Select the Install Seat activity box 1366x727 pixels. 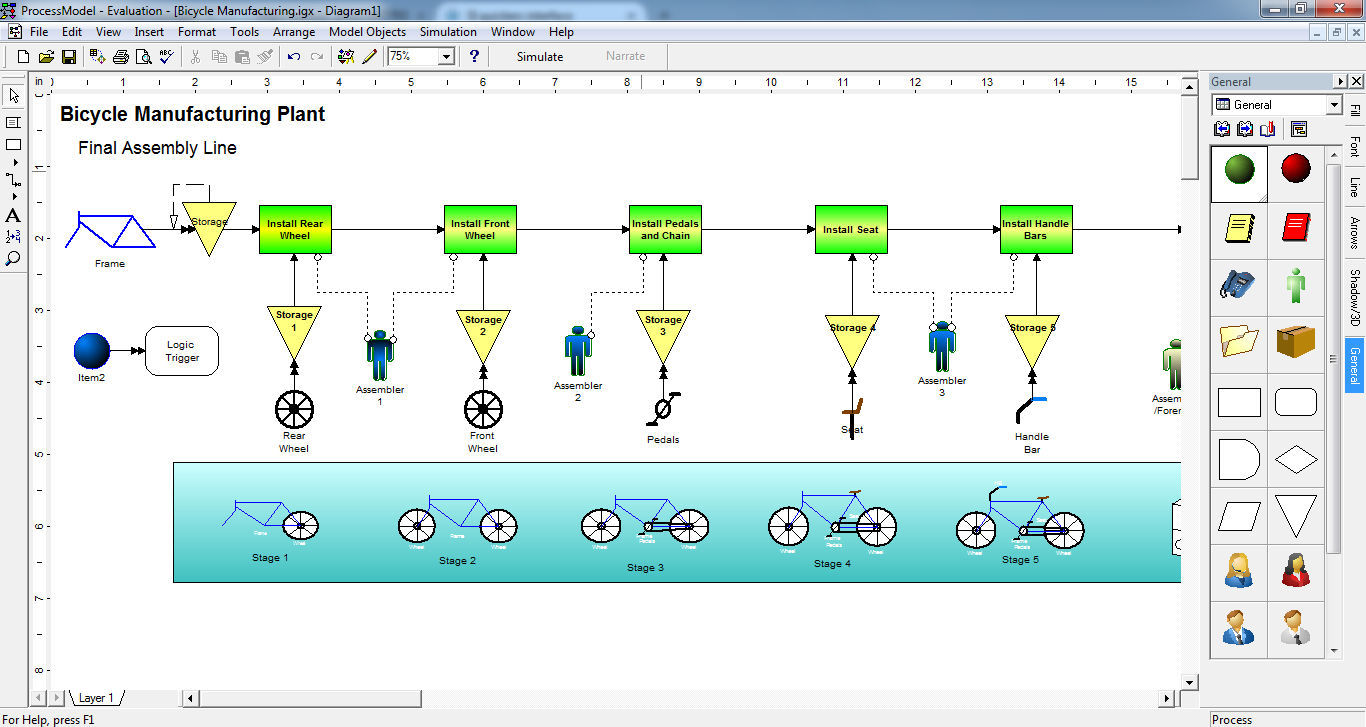pyautogui.click(x=851, y=230)
